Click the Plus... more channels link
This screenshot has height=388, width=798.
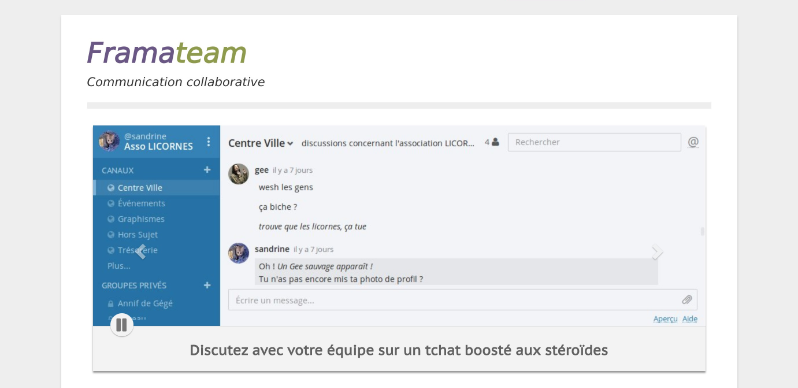(x=119, y=266)
